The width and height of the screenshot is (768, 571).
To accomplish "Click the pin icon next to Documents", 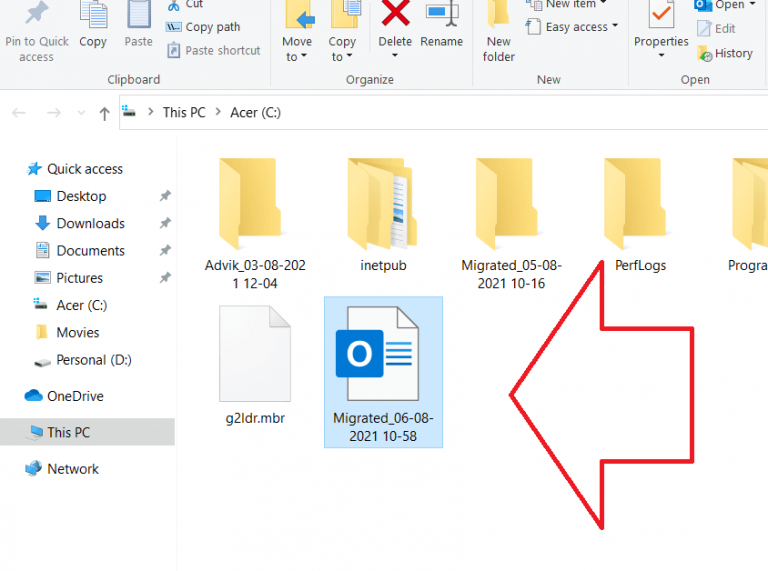I will pos(165,251).
